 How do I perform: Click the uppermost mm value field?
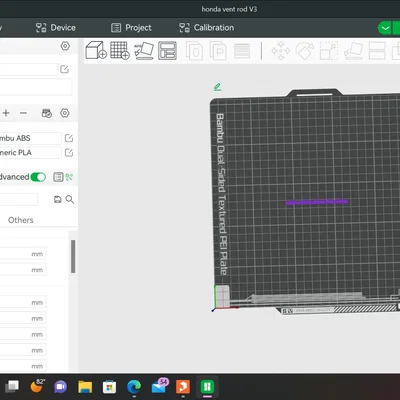click(23, 254)
